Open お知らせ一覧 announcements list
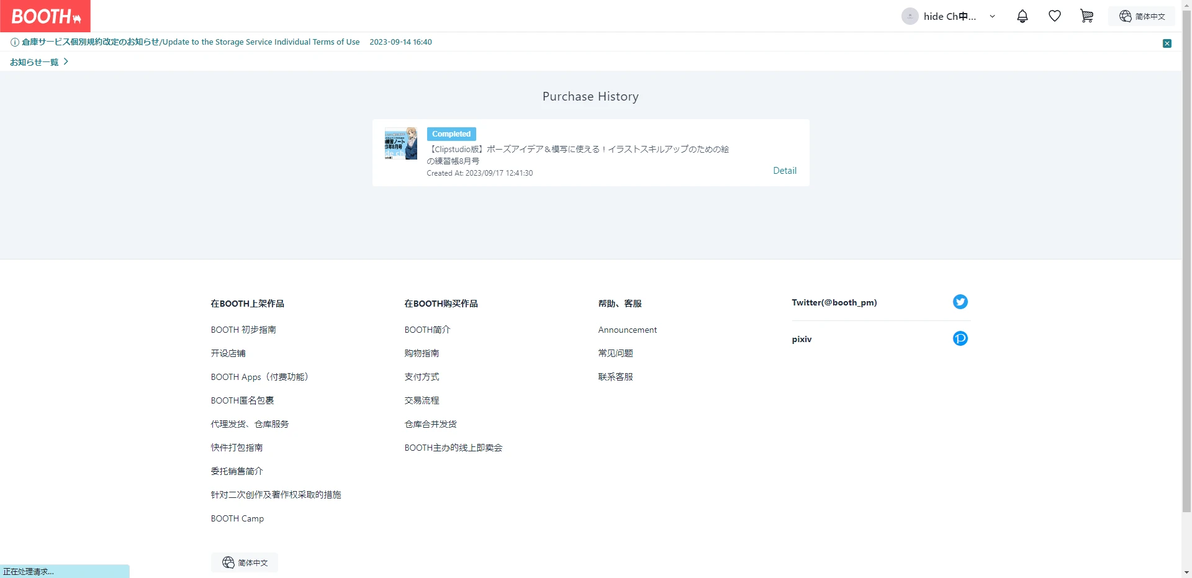Screen dimensions: 1192x578 click(40, 62)
